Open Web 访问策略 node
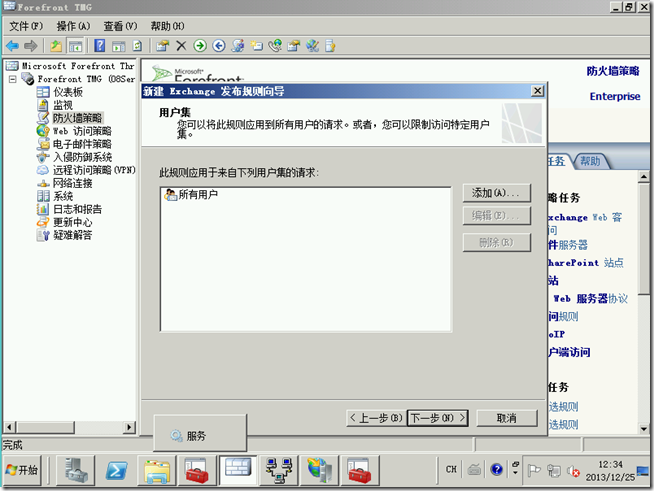 pyautogui.click(x=82, y=131)
